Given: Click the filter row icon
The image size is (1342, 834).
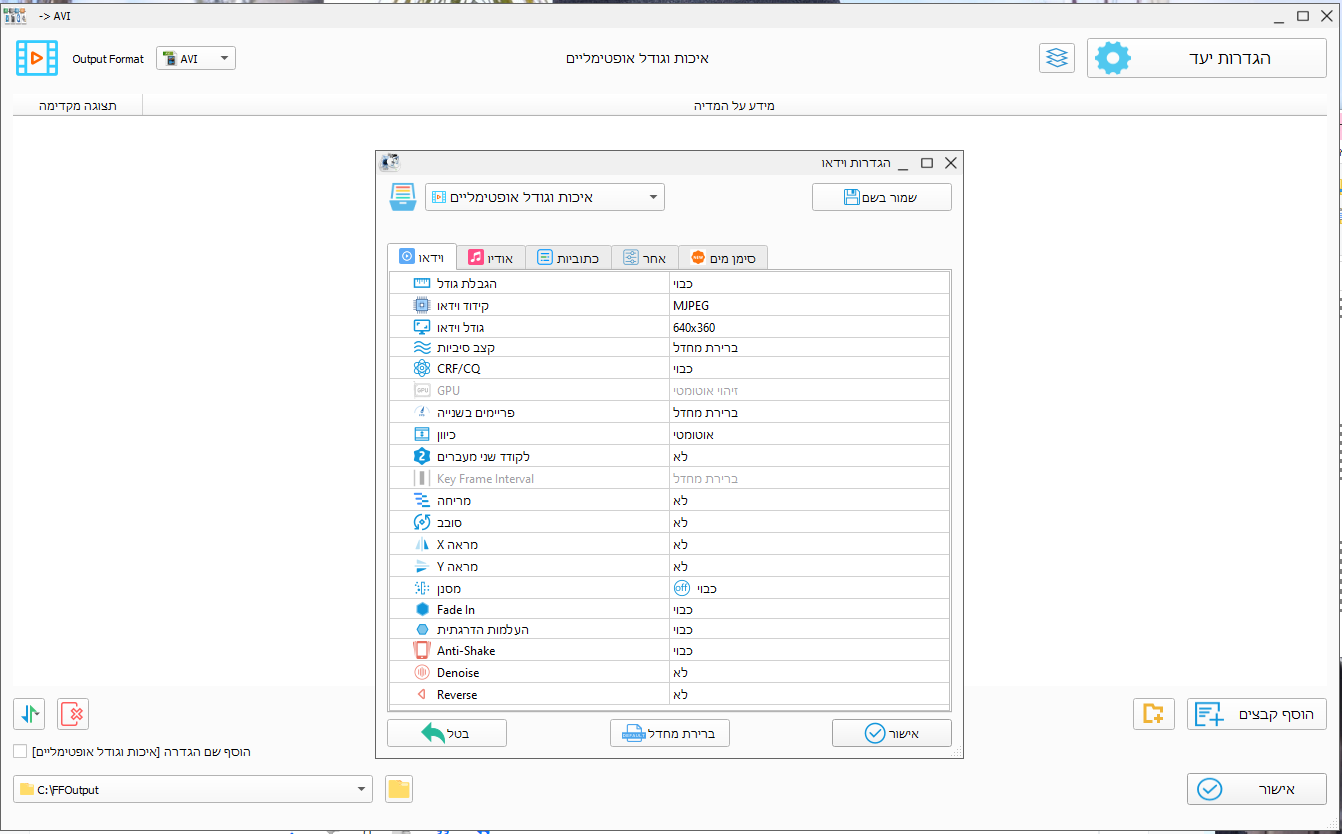Looking at the screenshot, I should point(421,588).
